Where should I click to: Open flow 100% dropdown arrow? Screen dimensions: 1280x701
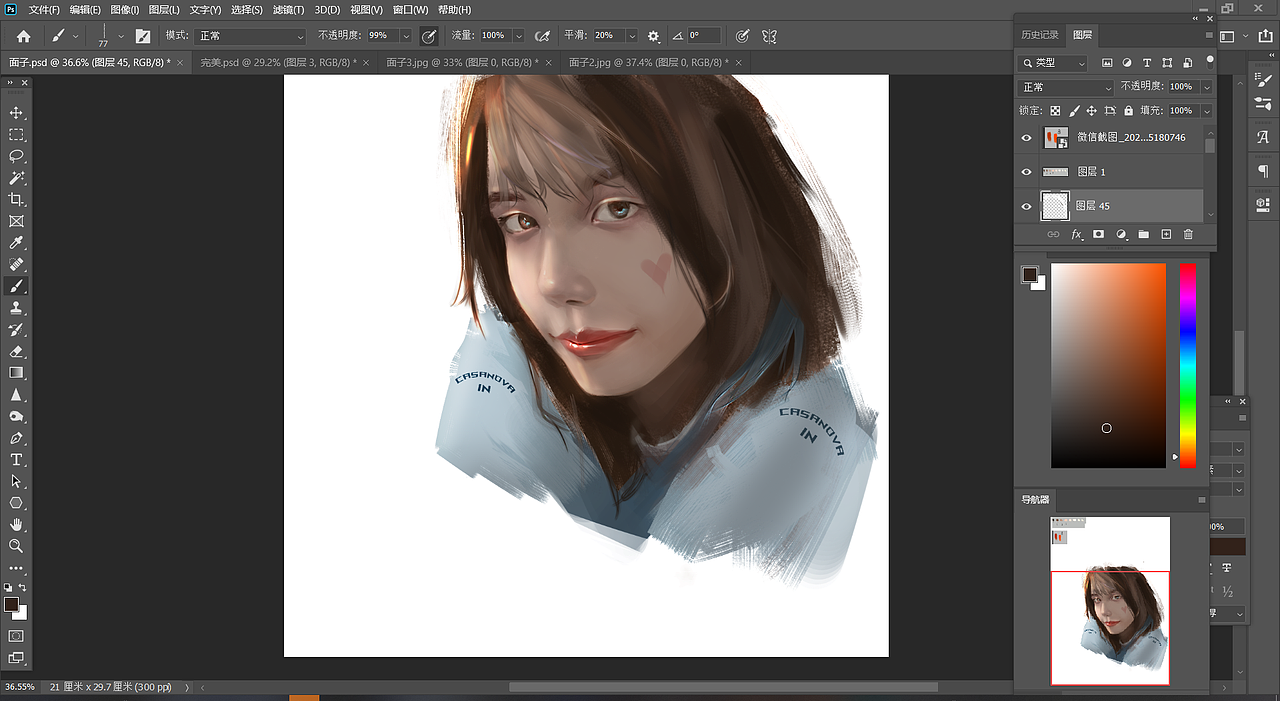[519, 36]
